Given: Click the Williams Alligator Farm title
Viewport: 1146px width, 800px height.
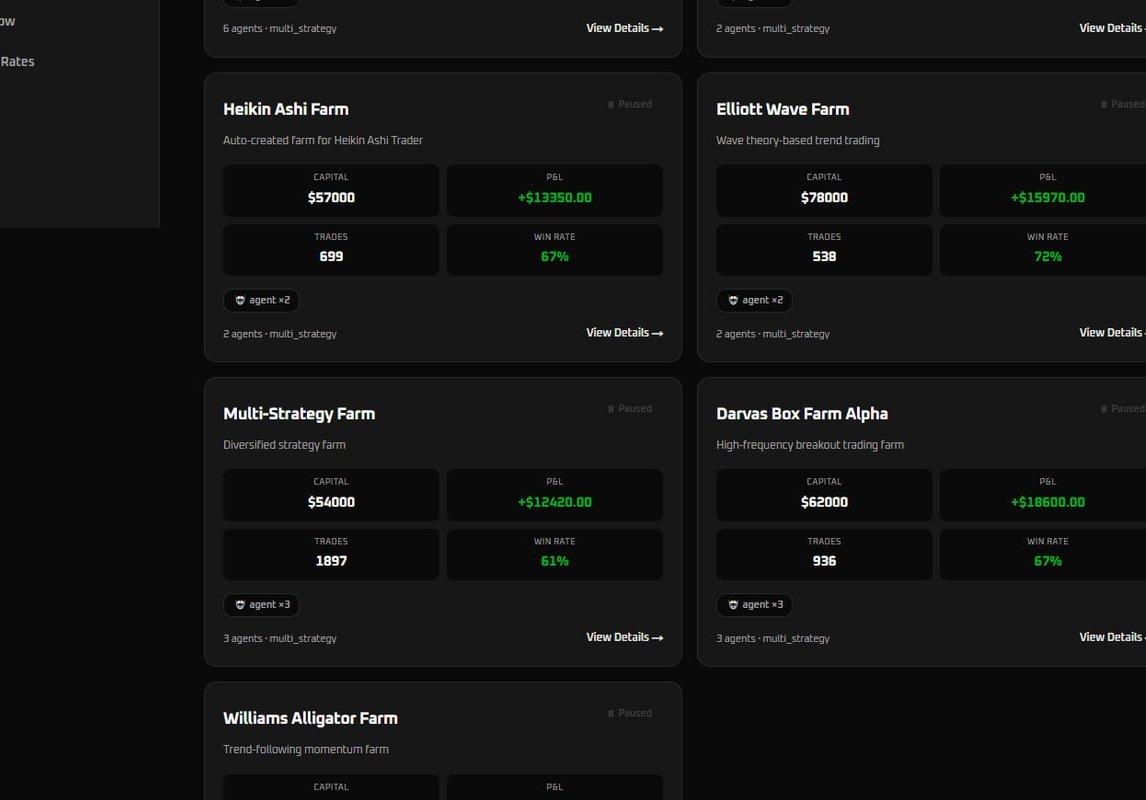Looking at the screenshot, I should [x=310, y=718].
